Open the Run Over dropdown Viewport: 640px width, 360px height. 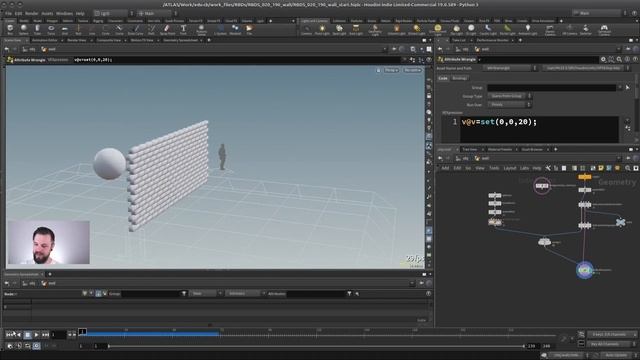coord(509,104)
